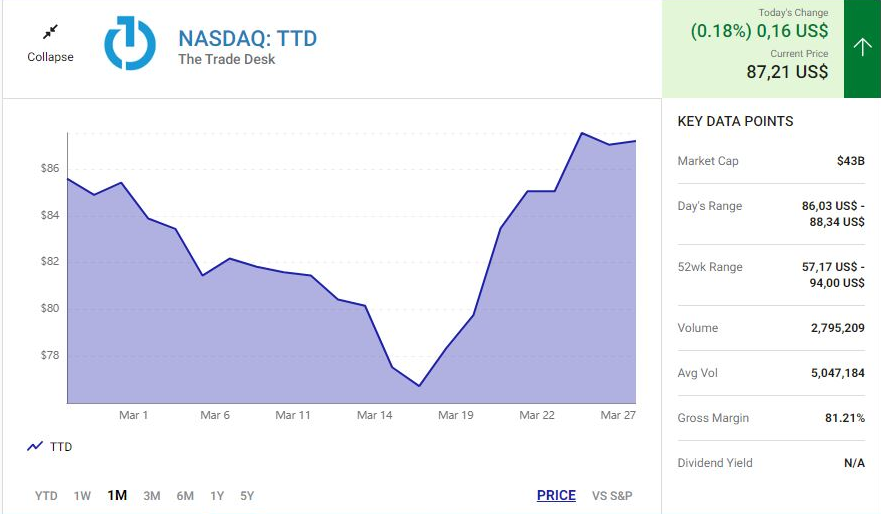Screen dimensions: 881x514
Task: Click the Market Cap $43B value
Action: tap(851, 161)
